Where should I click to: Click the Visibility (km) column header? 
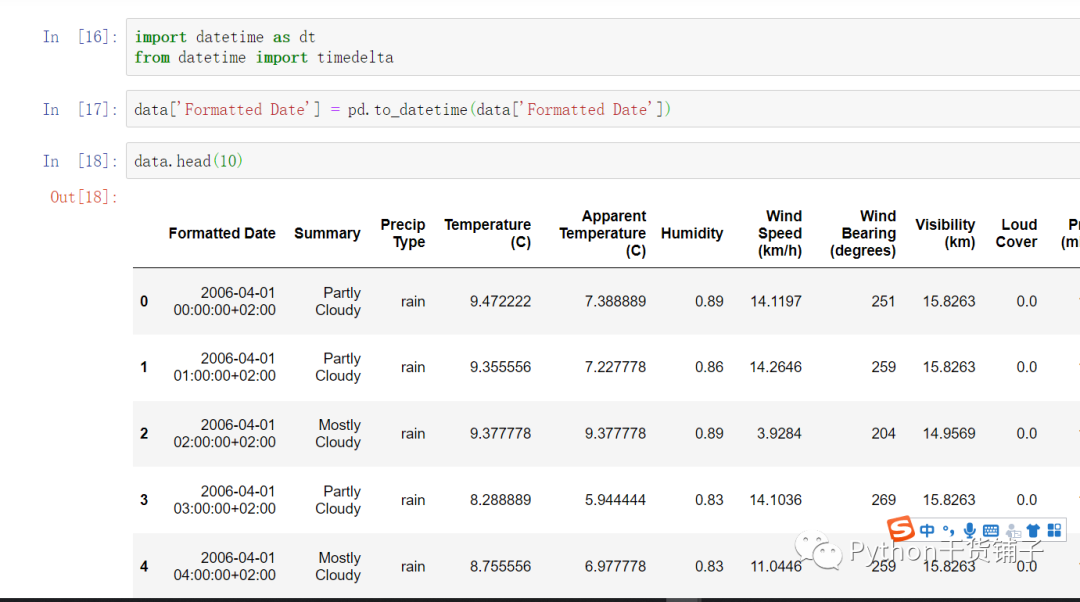[x=945, y=233]
